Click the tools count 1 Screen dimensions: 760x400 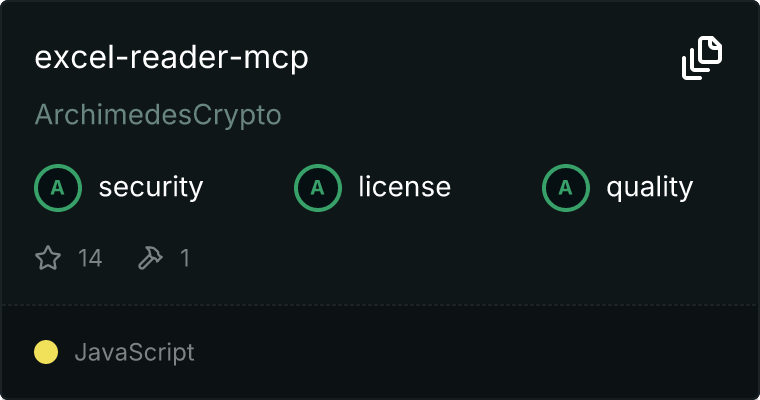[x=185, y=258]
